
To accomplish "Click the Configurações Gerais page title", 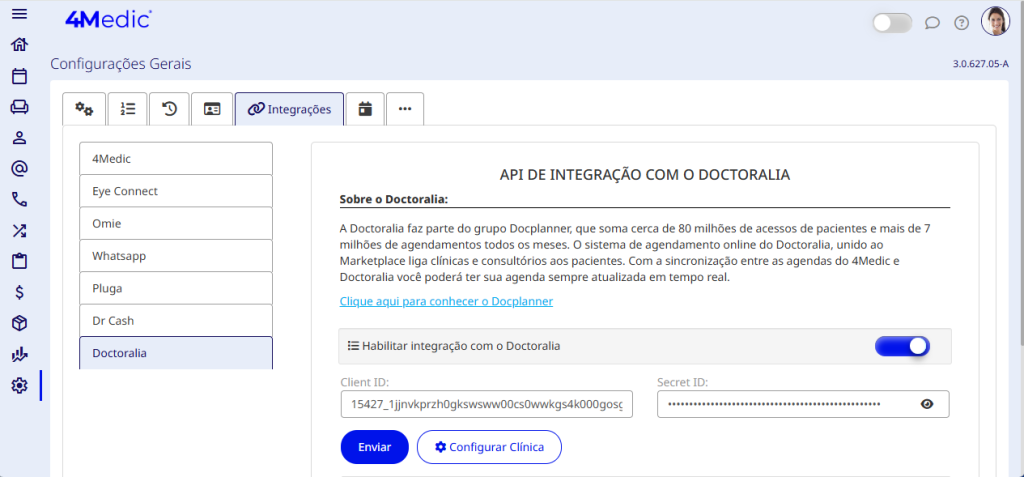I will (121, 64).
